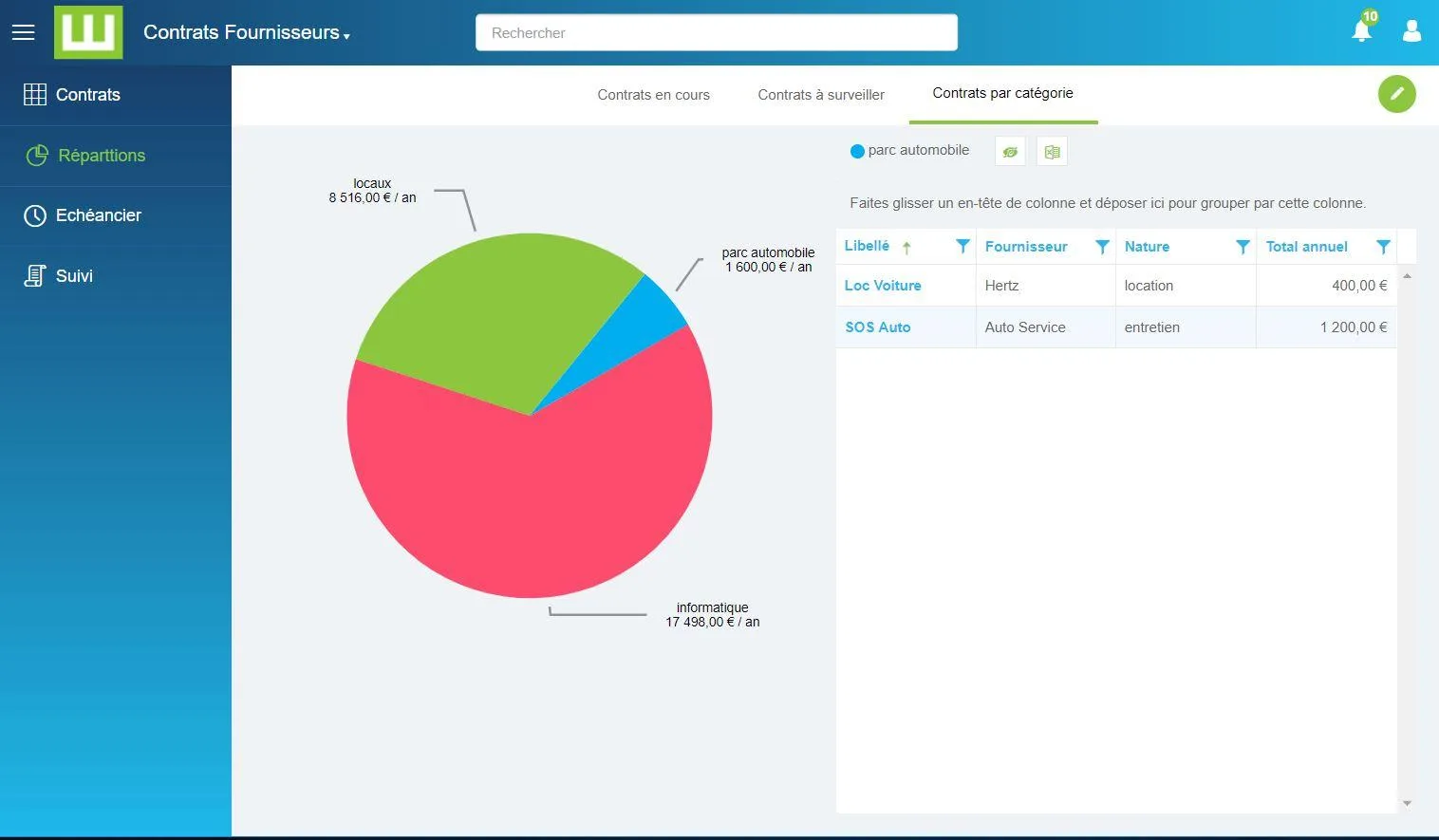Open the Total annuel column filter
The height and width of the screenshot is (840, 1439).
[x=1383, y=247]
